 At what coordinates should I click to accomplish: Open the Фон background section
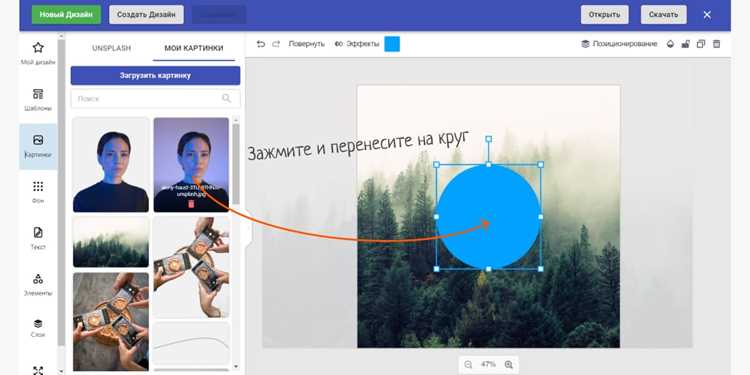38,192
